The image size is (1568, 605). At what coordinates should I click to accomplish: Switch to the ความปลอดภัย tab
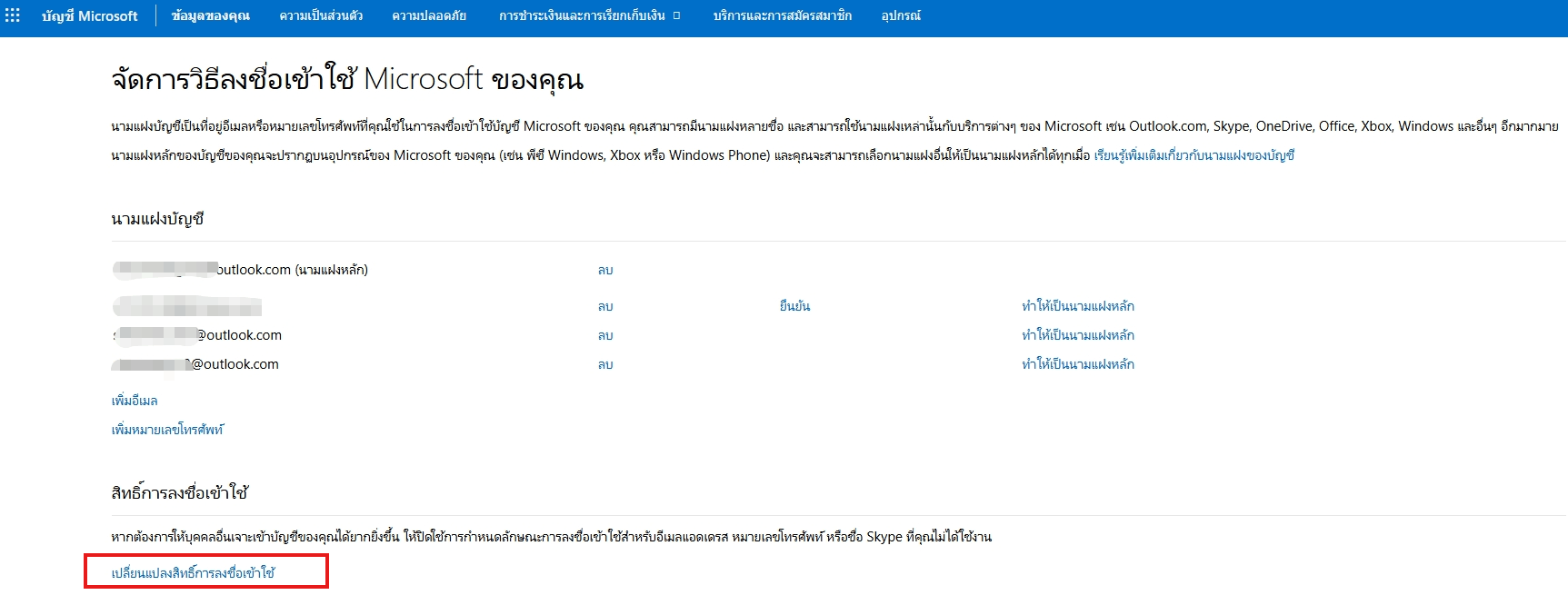coord(429,16)
